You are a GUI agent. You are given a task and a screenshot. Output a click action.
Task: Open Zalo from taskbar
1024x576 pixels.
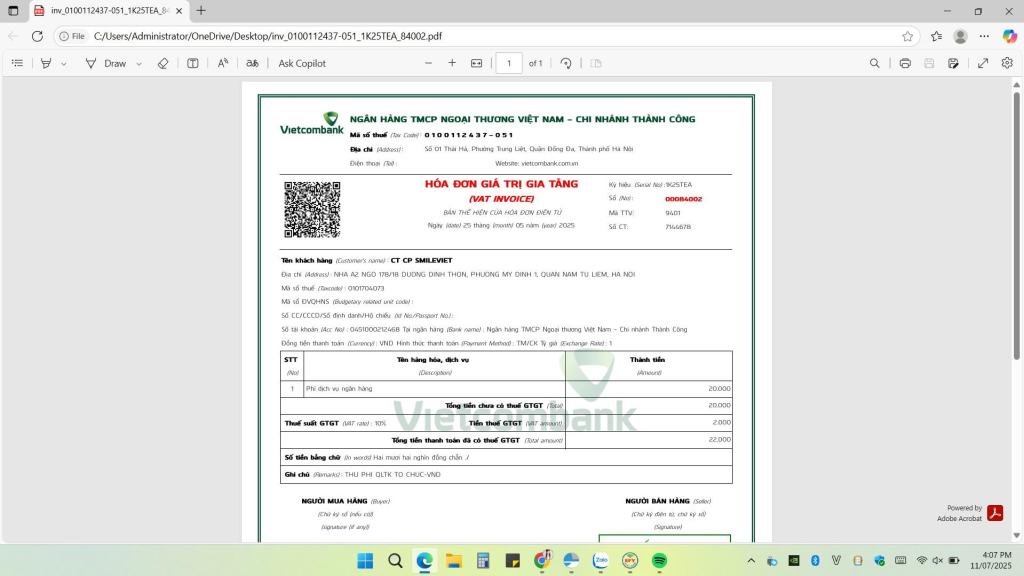click(x=601, y=560)
